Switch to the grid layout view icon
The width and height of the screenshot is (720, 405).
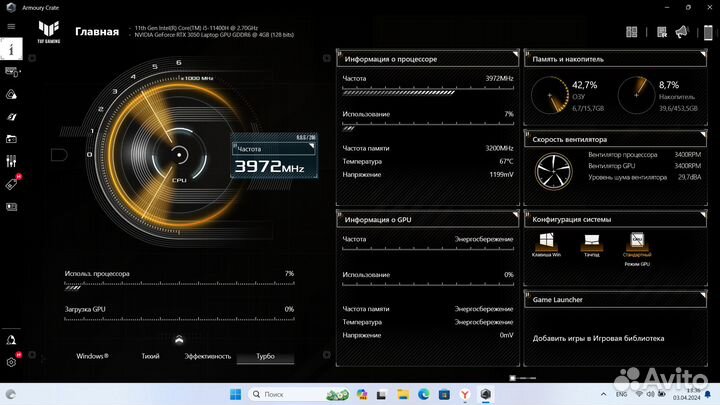point(631,32)
